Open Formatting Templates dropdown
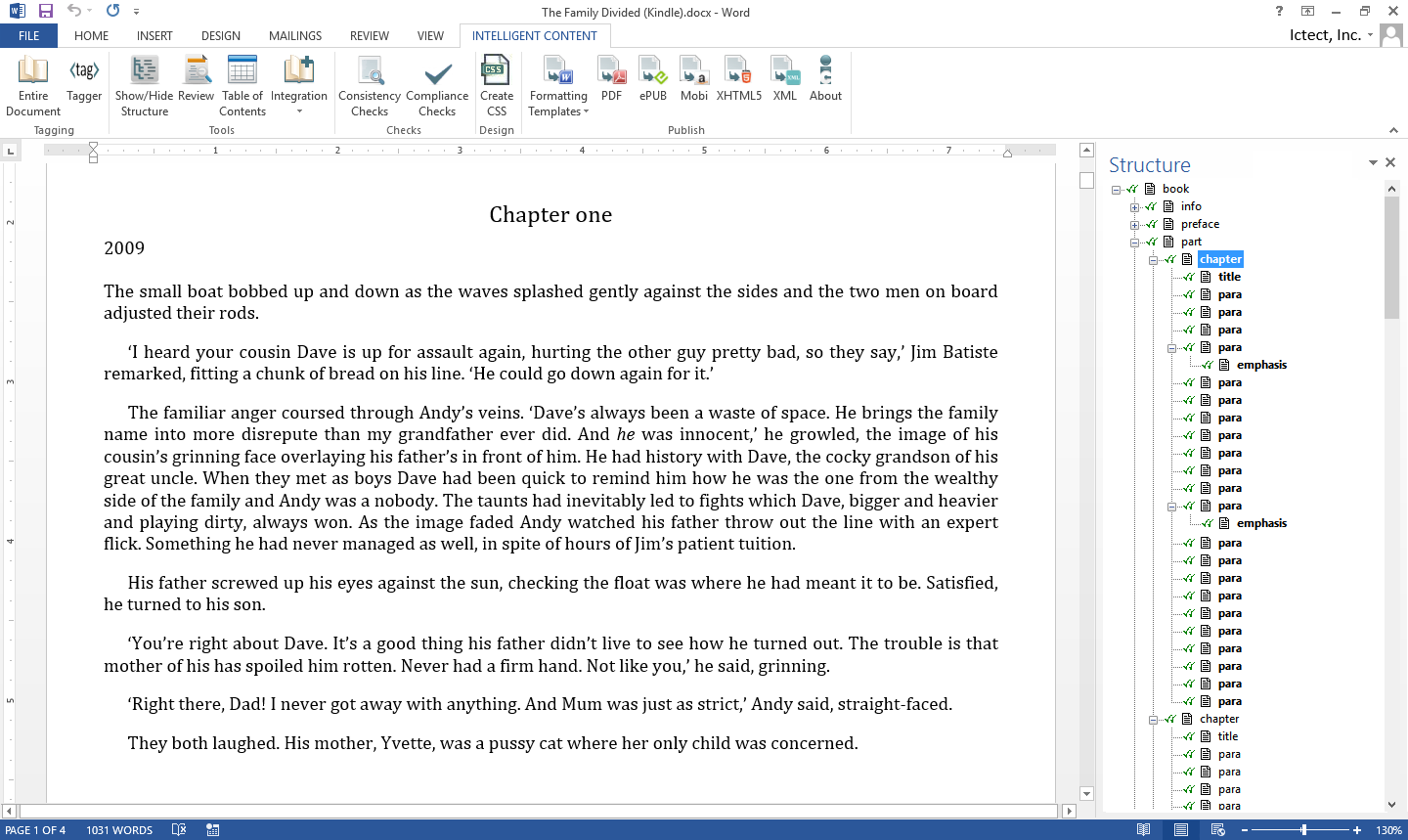Image resolution: width=1408 pixels, height=840 pixels. pos(558,86)
